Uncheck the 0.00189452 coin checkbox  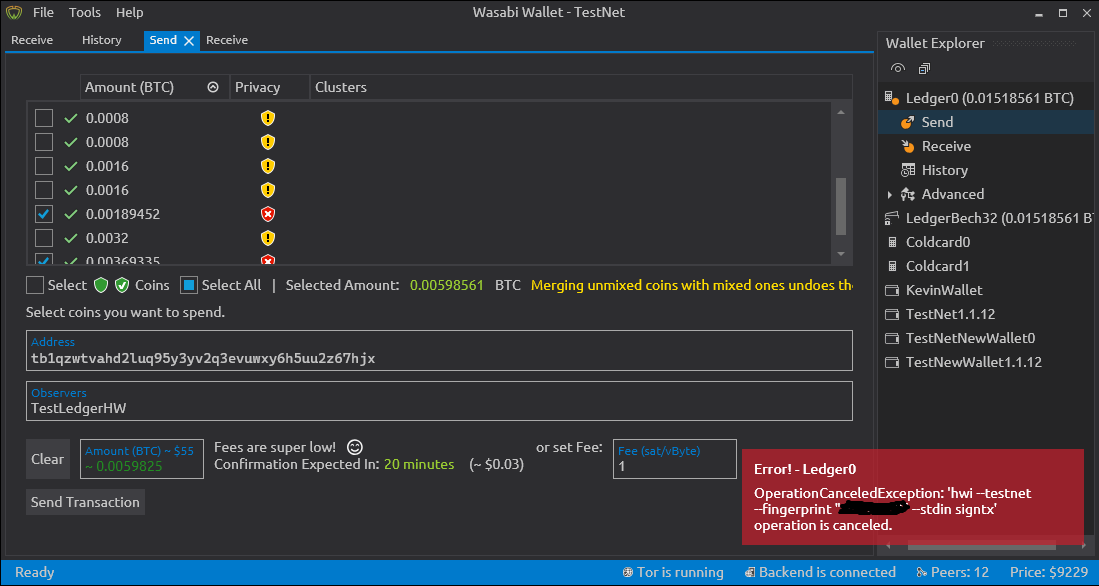click(x=44, y=214)
